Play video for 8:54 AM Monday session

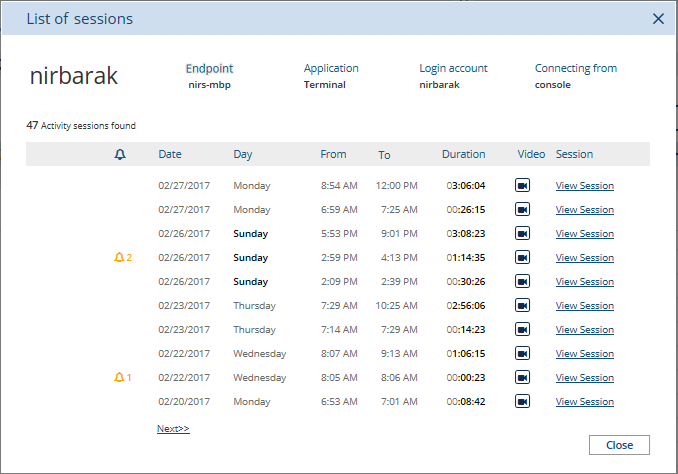522,186
